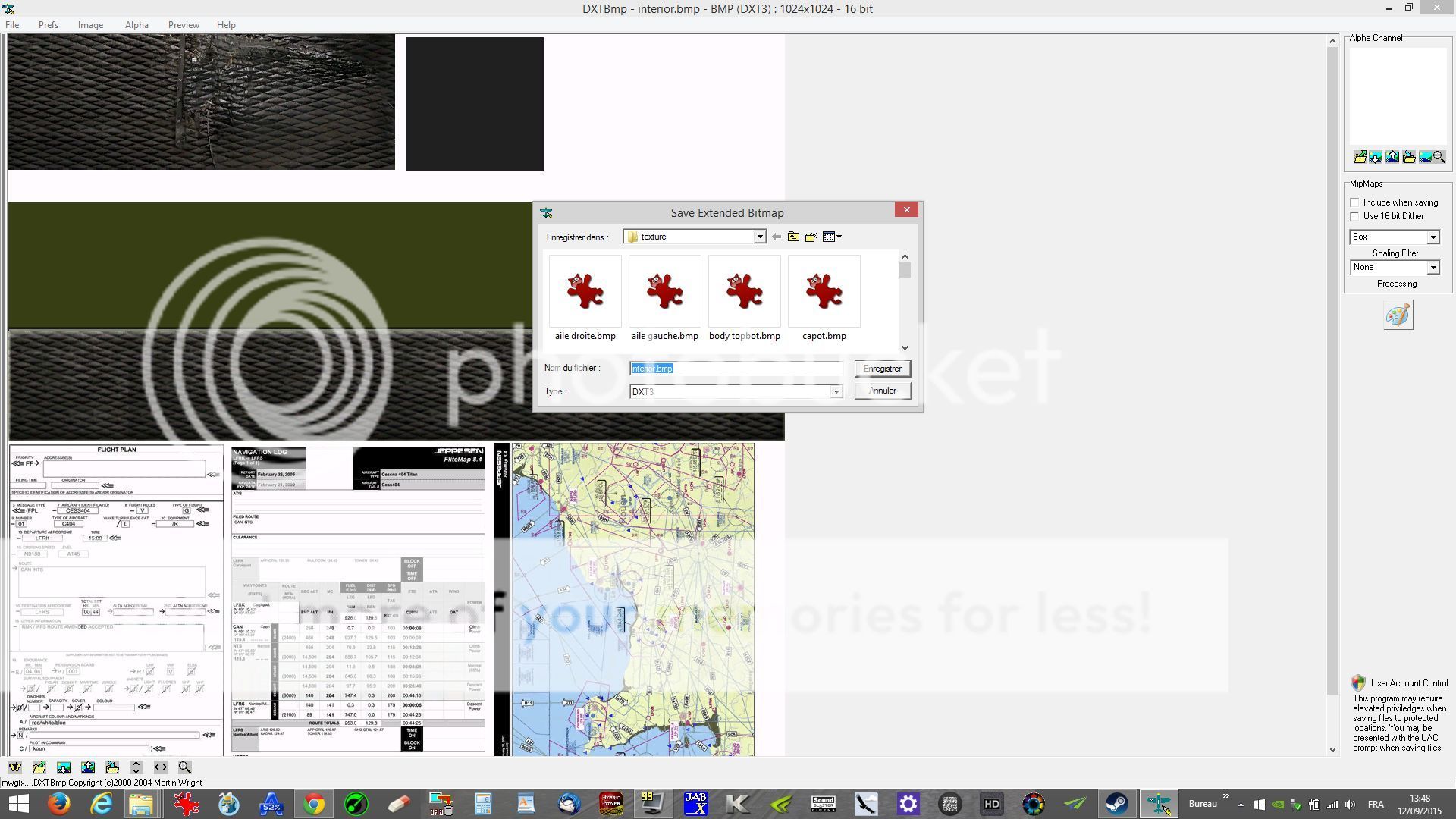Screen dimensions: 1456x819
Task: Click the paint palette editor button
Action: point(1398,315)
